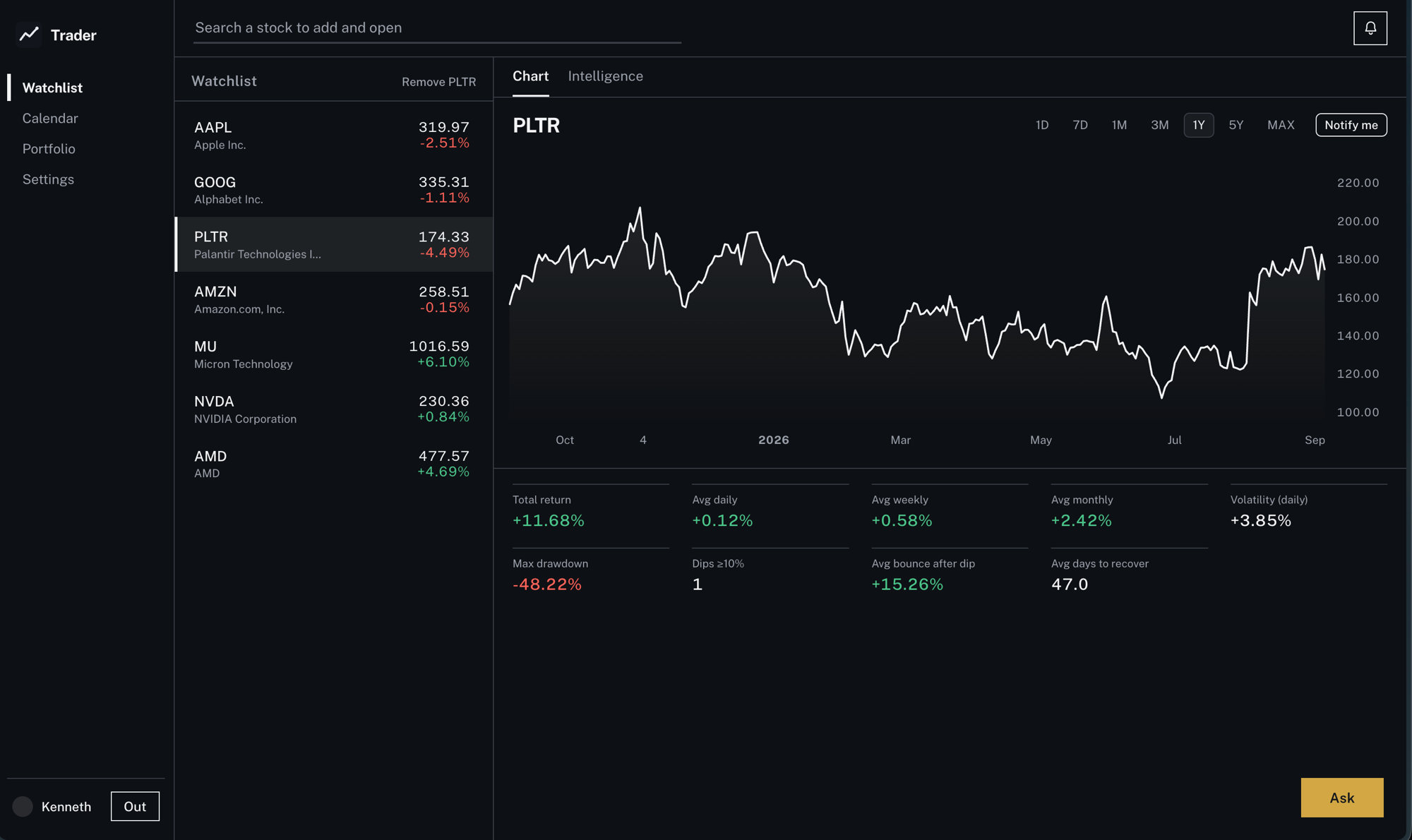Screen dimensions: 1412x840
Task: Click the Out sign-out button
Action: click(x=135, y=806)
